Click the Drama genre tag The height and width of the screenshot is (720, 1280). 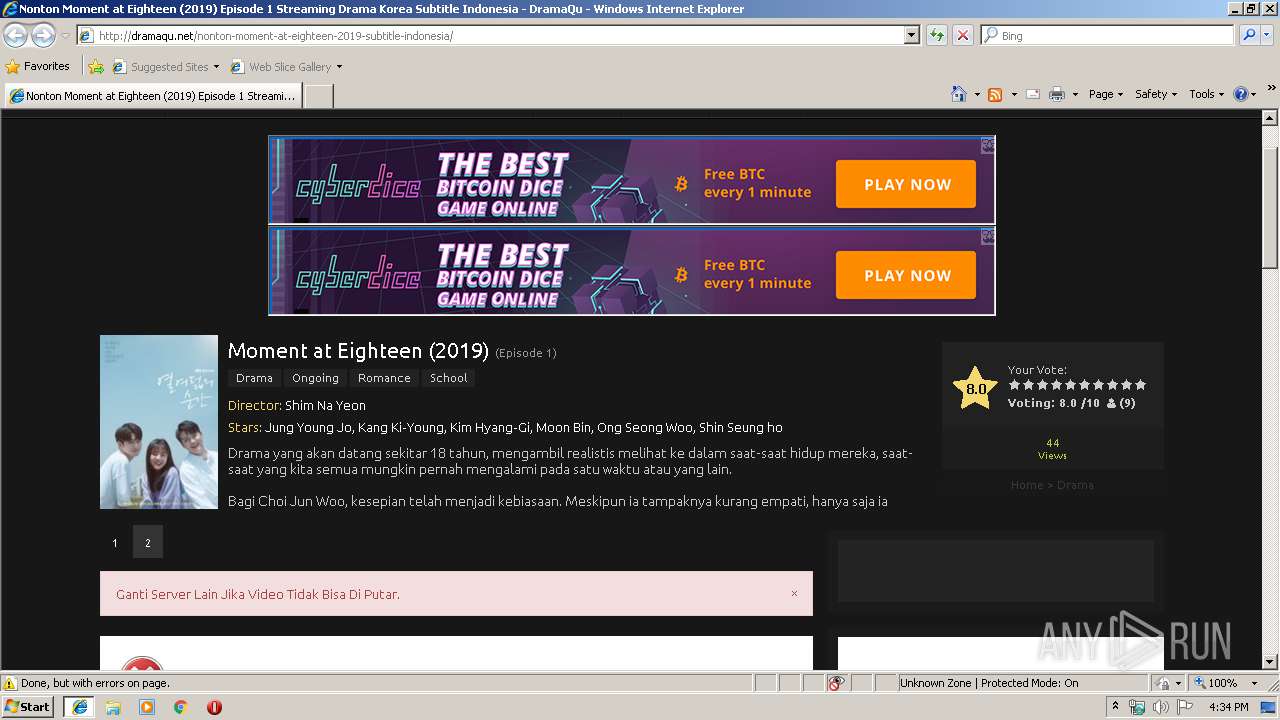tap(254, 378)
